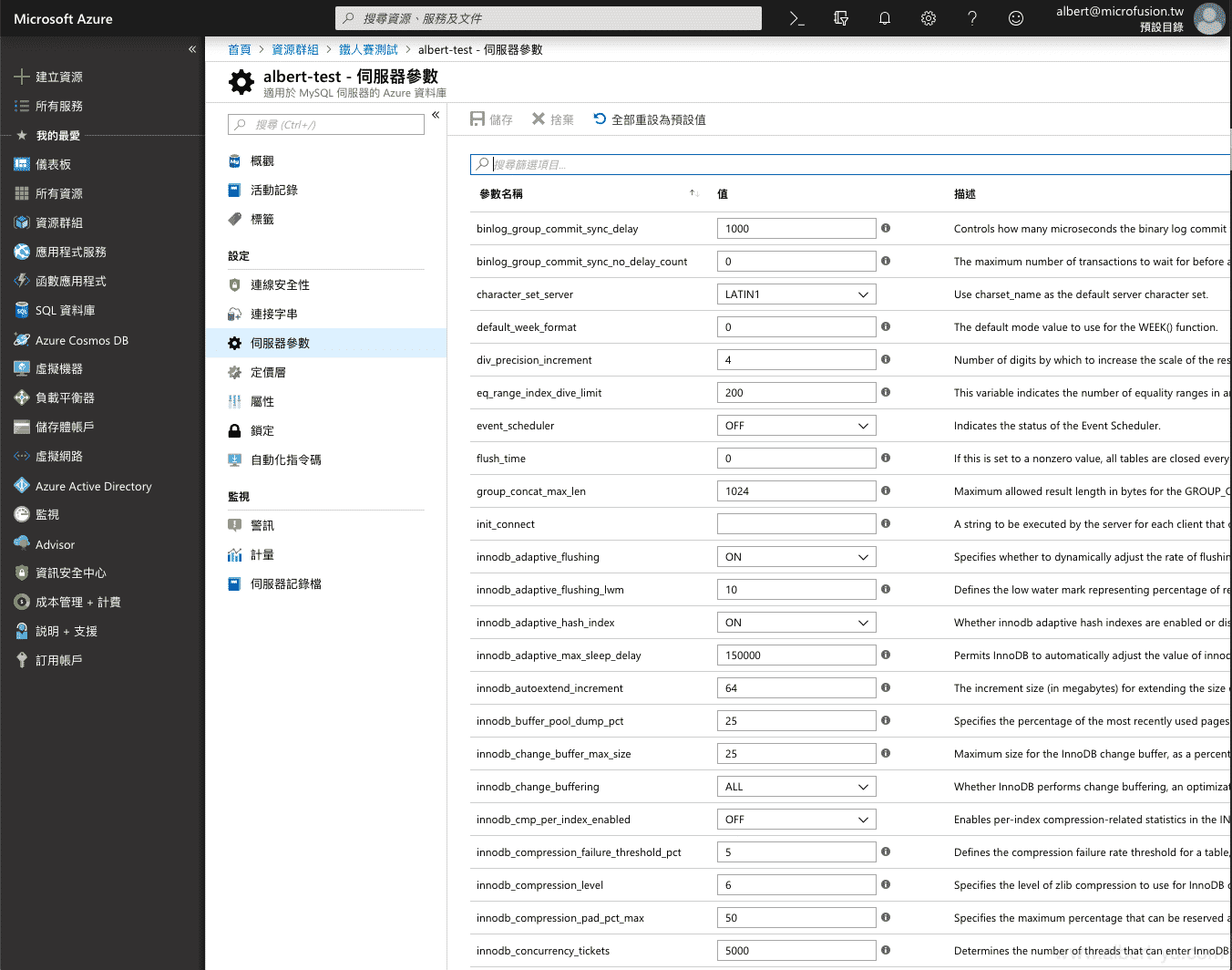
Task: Click the 標籤 tag icon
Action: [x=234, y=219]
